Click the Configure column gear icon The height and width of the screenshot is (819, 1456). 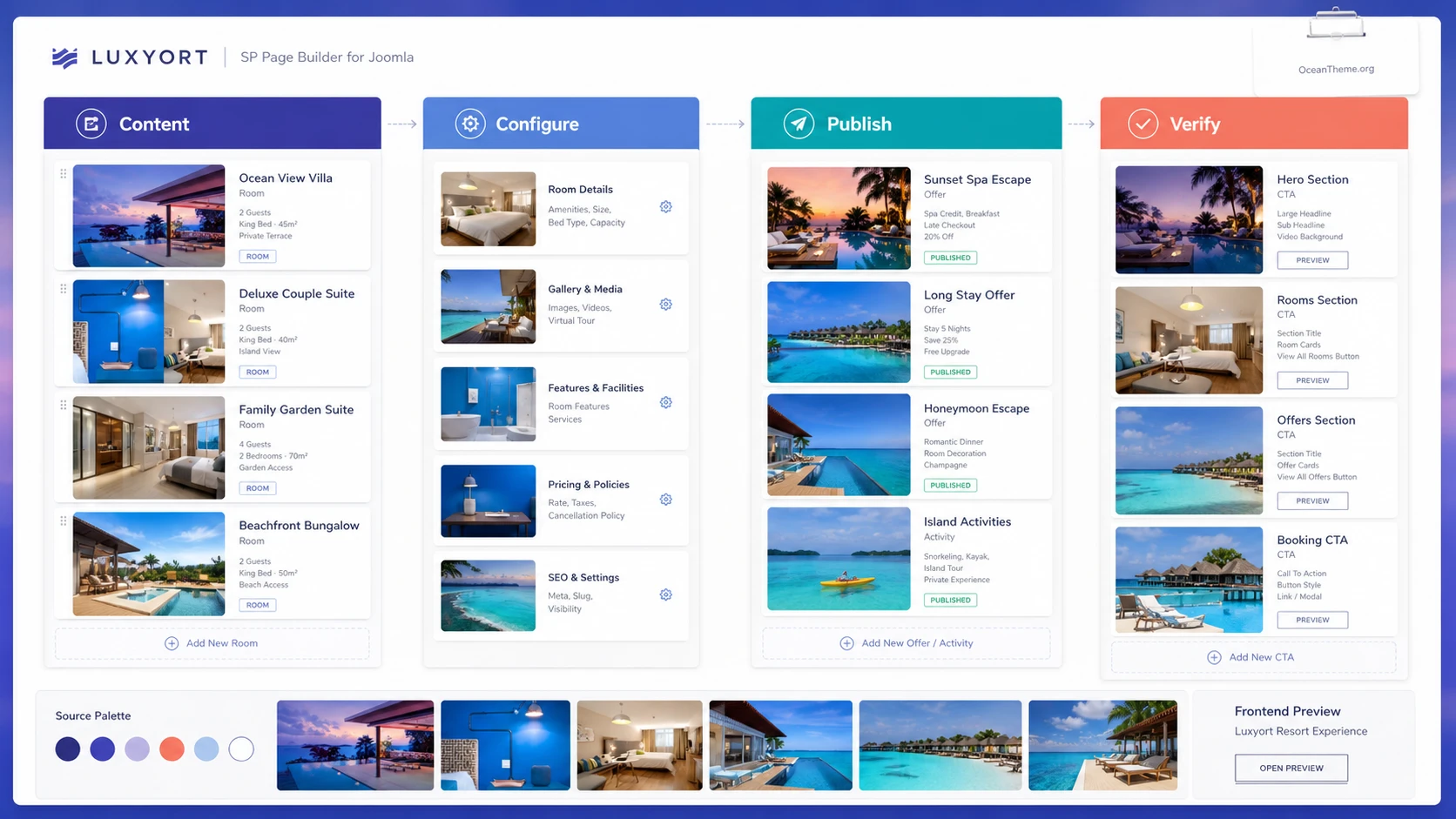point(470,124)
